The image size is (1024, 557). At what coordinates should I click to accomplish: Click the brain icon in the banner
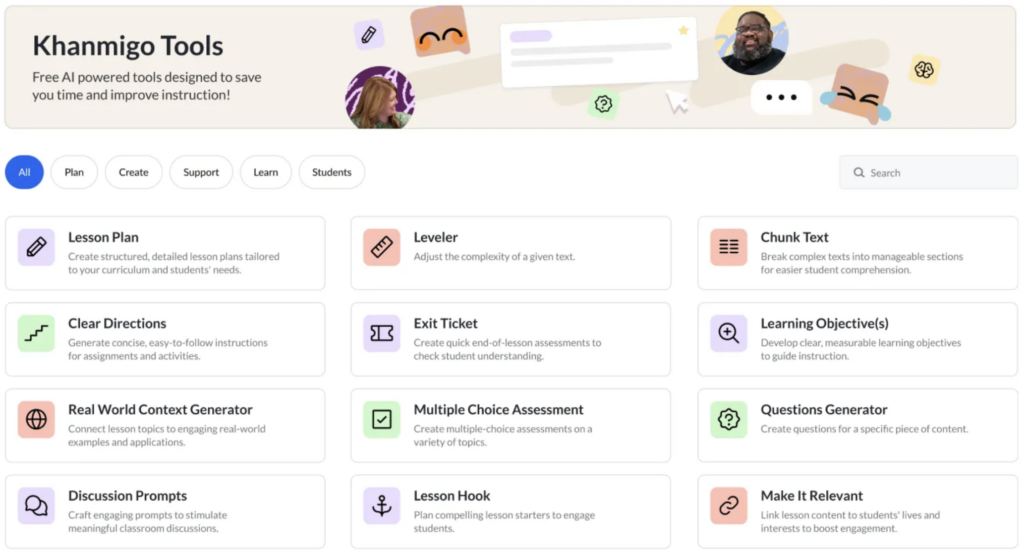pos(924,69)
